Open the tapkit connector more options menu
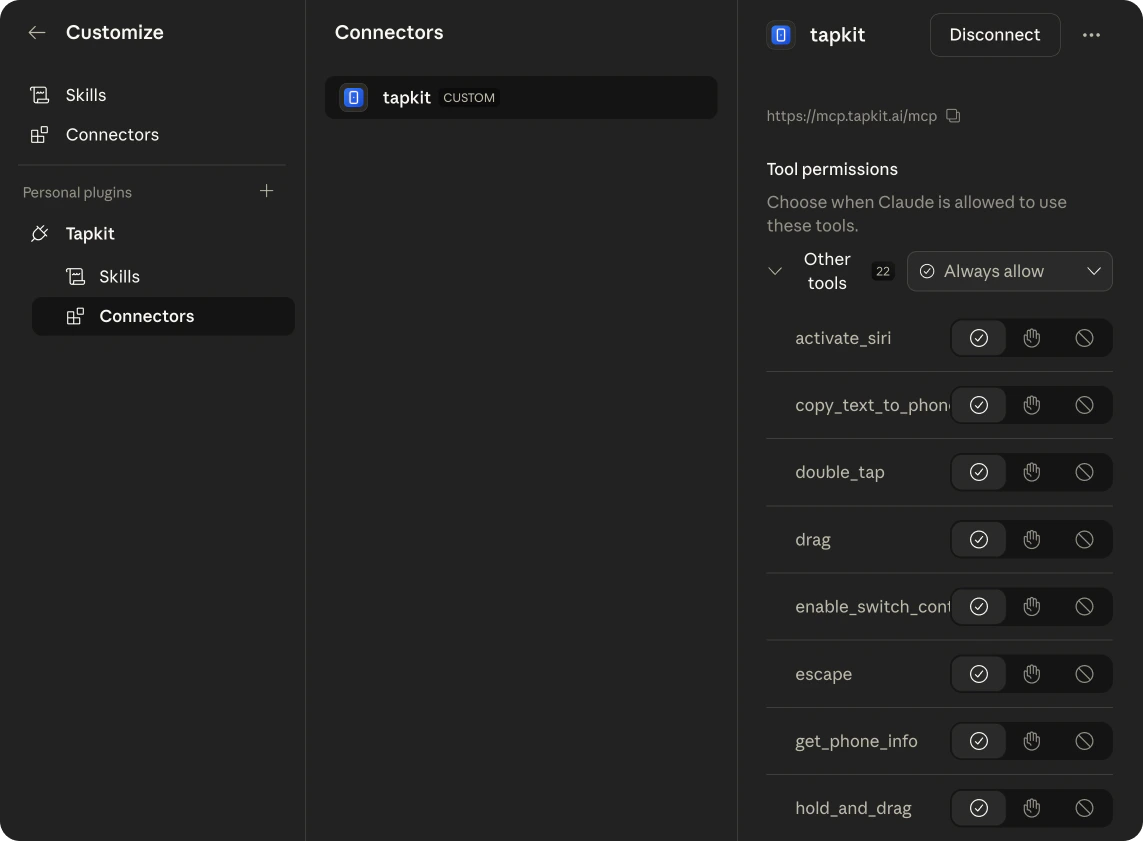Image resolution: width=1143 pixels, height=841 pixels. tap(1091, 35)
